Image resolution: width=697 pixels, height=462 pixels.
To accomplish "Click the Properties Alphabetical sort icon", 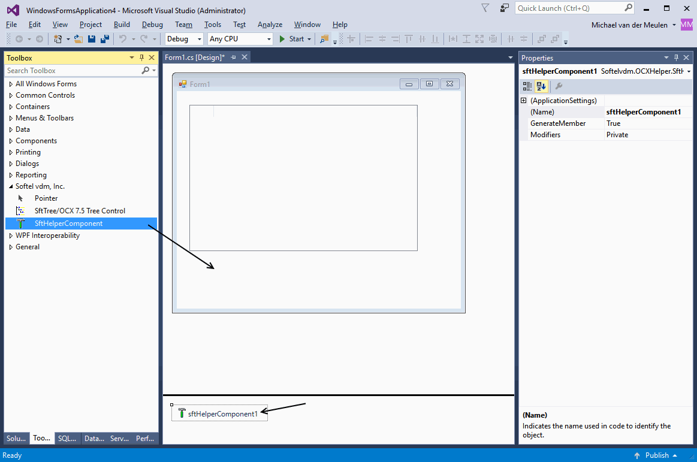I will click(x=541, y=86).
